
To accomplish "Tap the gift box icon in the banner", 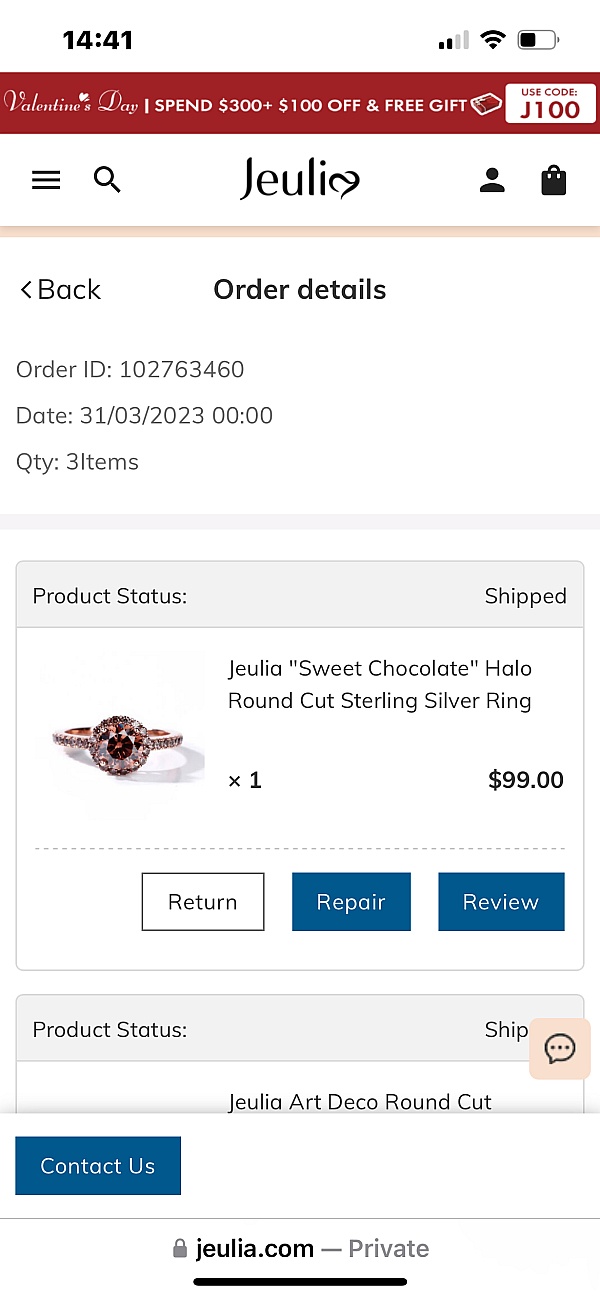I will pos(486,103).
